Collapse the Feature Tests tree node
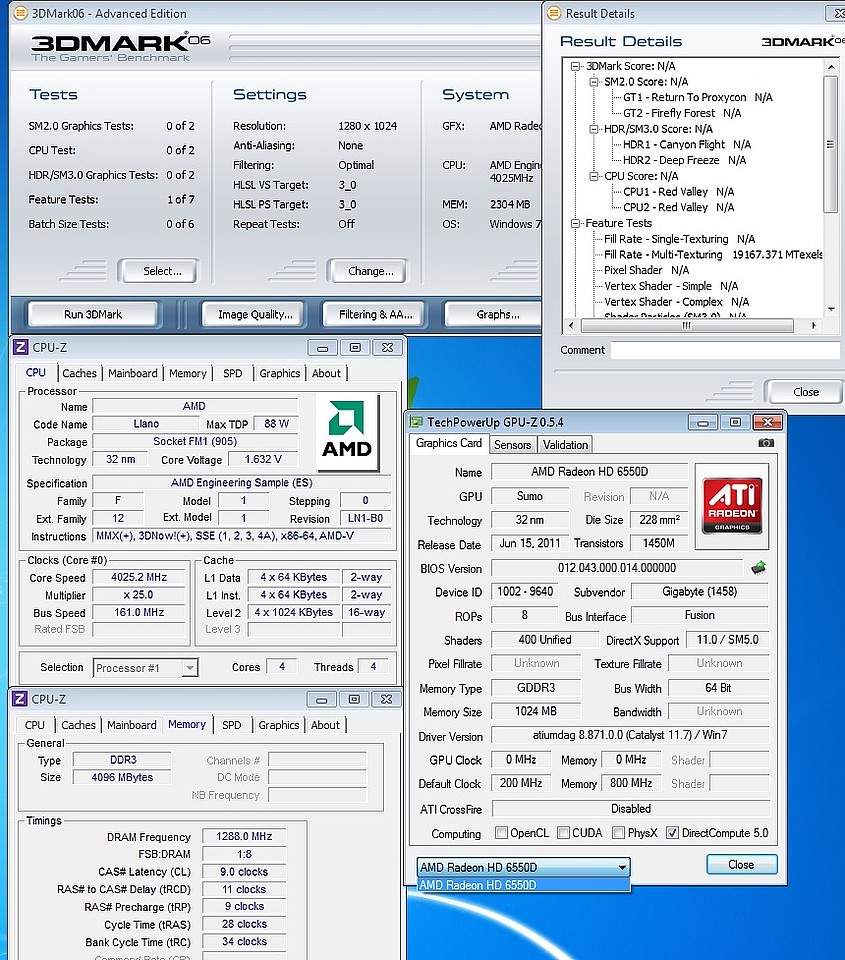 [x=575, y=223]
